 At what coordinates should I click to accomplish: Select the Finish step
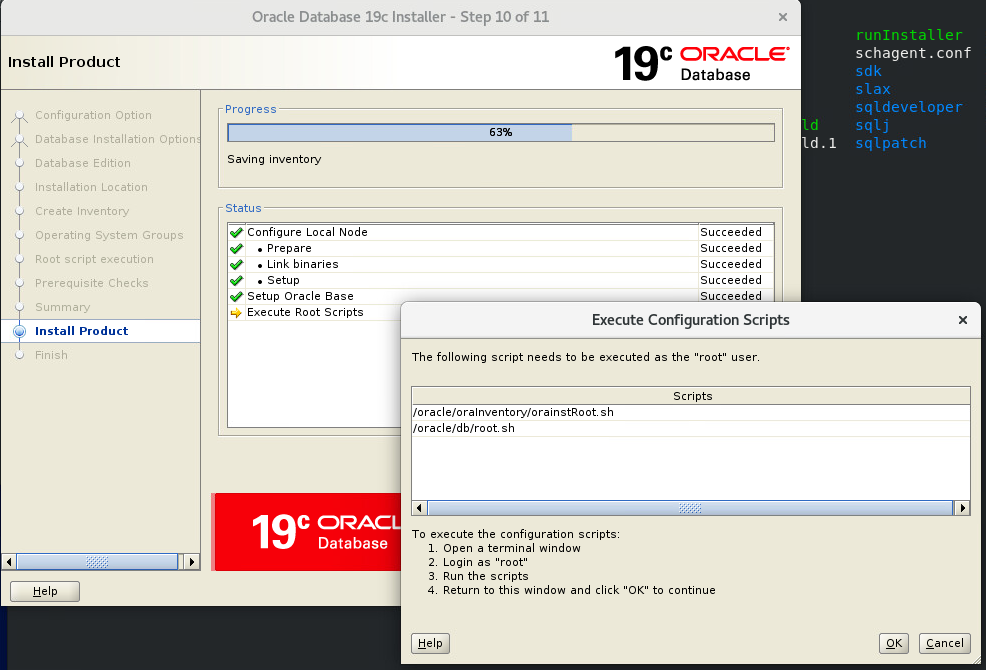51,355
